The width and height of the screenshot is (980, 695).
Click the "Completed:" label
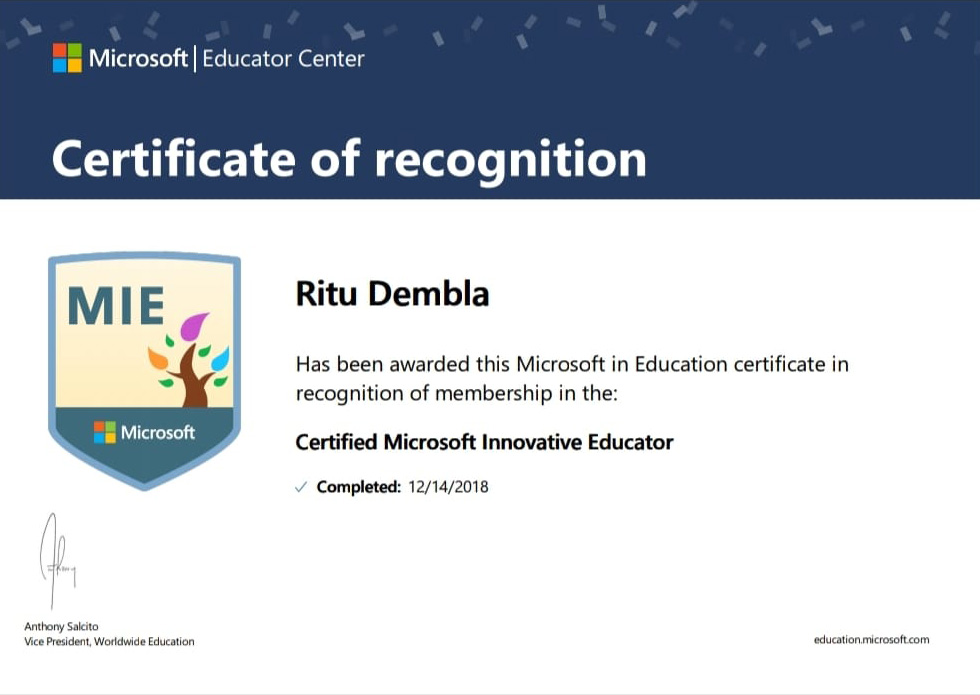[x=359, y=487]
